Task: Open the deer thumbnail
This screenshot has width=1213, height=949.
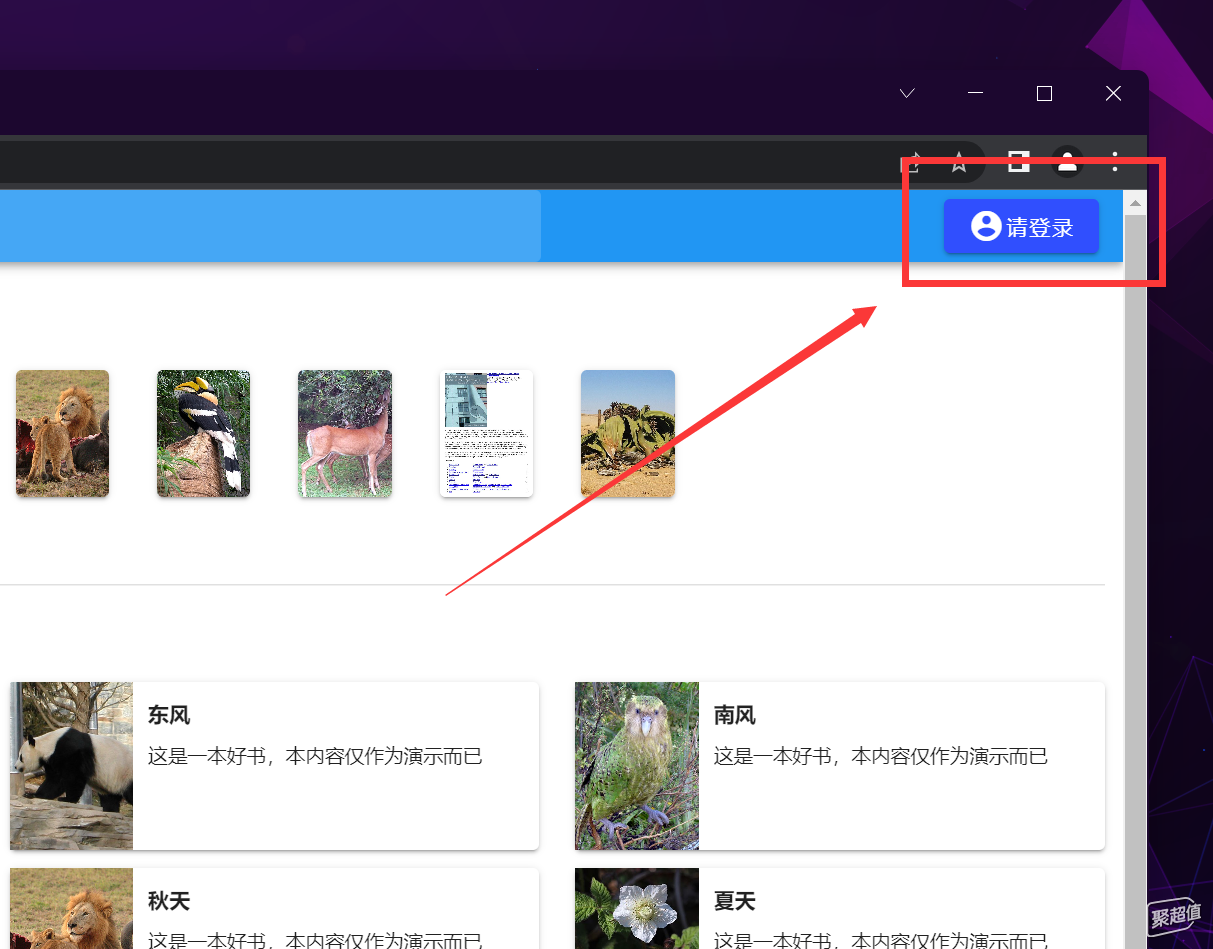Action: click(x=345, y=433)
